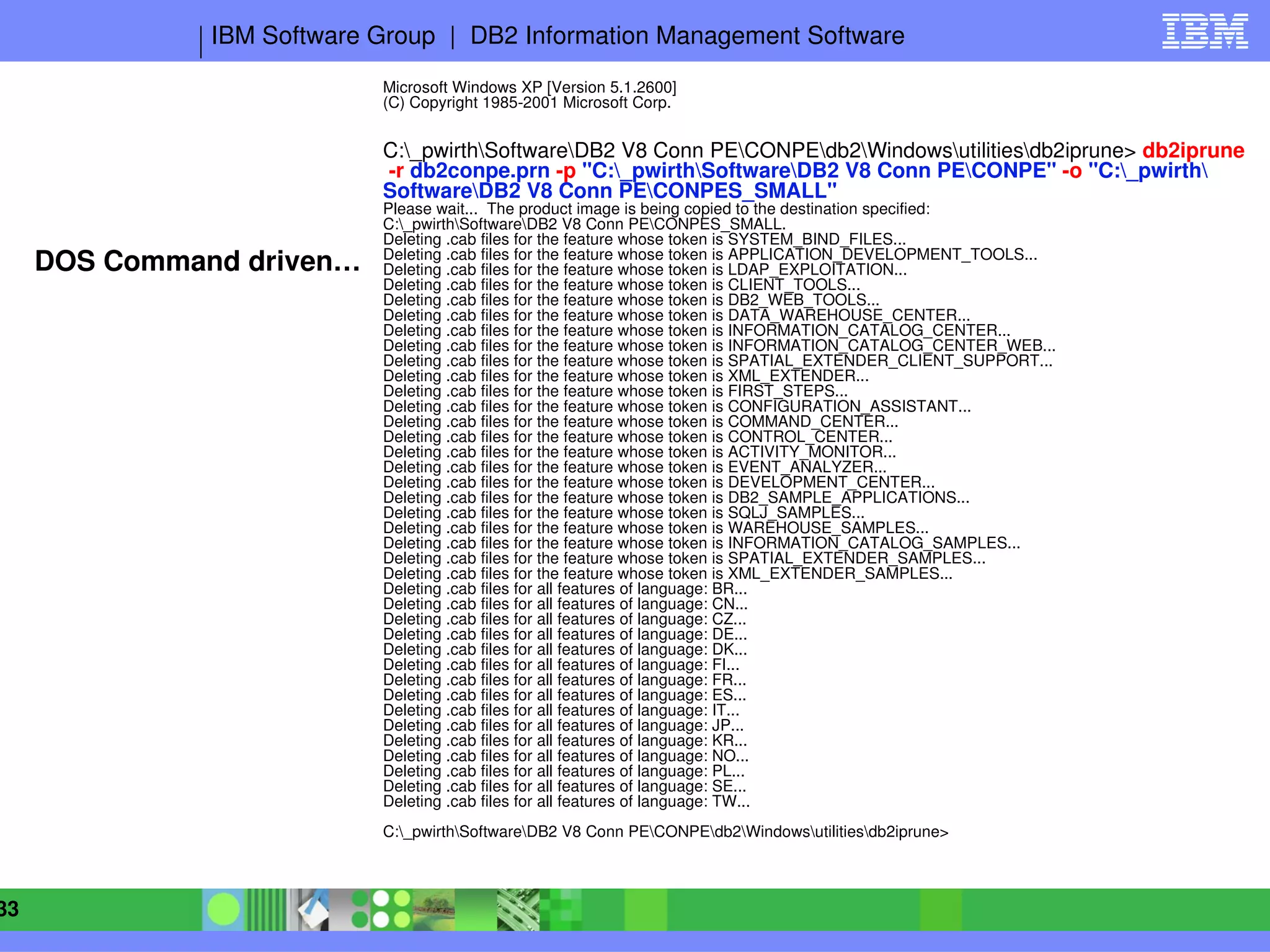
Task: Click the language FI deletion line
Action: pos(562,664)
